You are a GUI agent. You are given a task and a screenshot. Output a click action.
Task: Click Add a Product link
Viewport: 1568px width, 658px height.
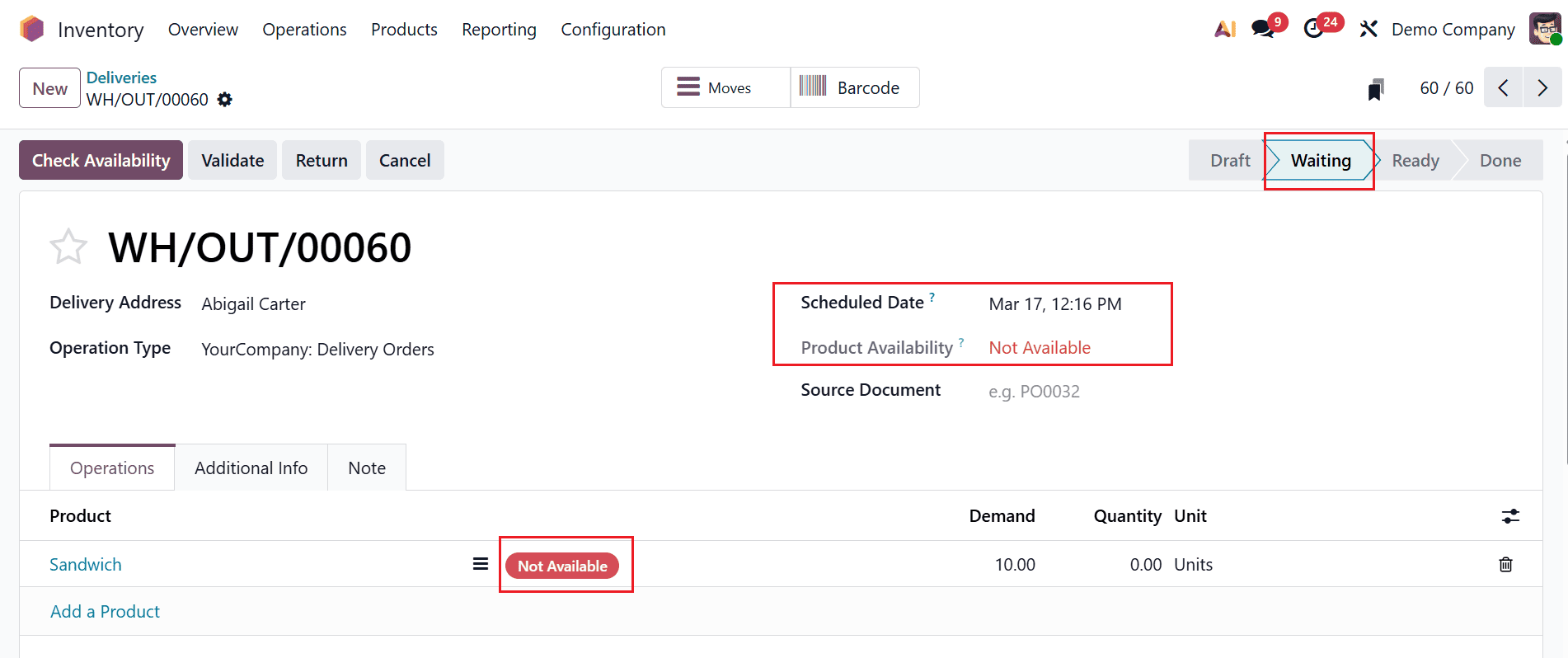(105, 612)
